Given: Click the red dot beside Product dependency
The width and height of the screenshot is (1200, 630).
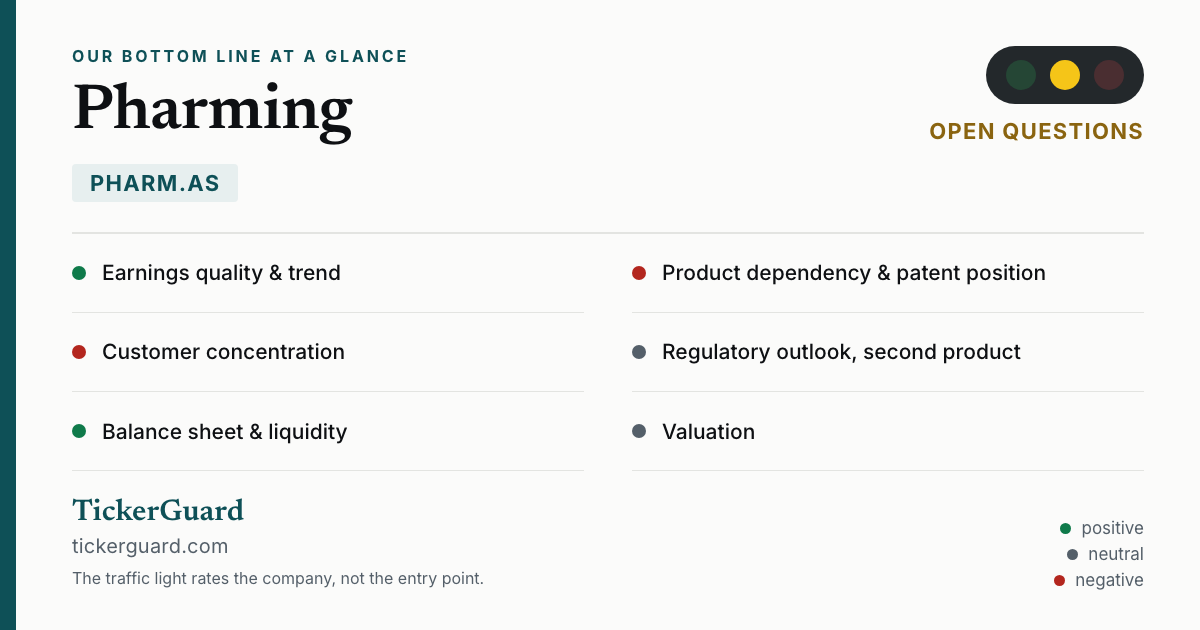Looking at the screenshot, I should [639, 273].
